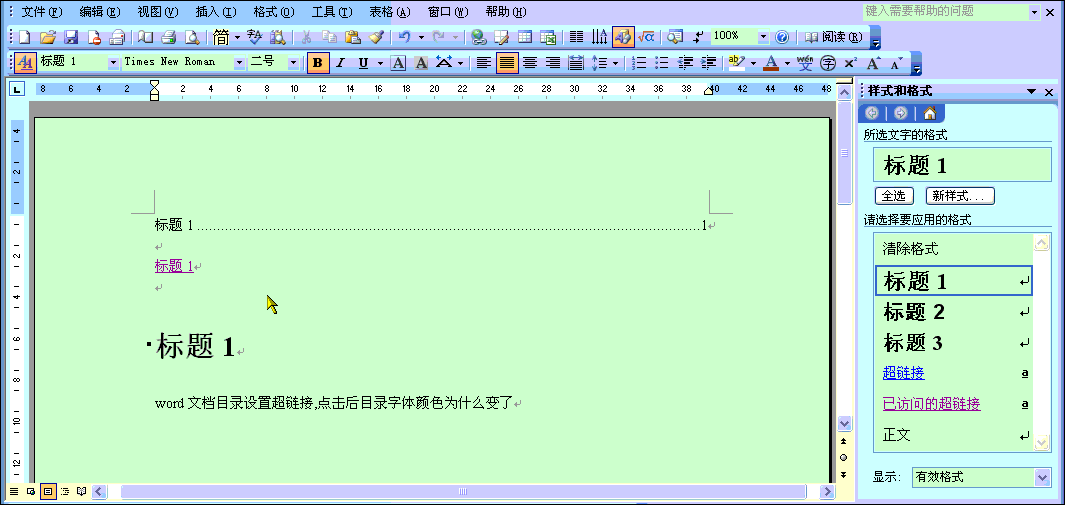The image size is (1065, 505).
Task: Click the 阅读(R) reading button
Action: pos(833,37)
